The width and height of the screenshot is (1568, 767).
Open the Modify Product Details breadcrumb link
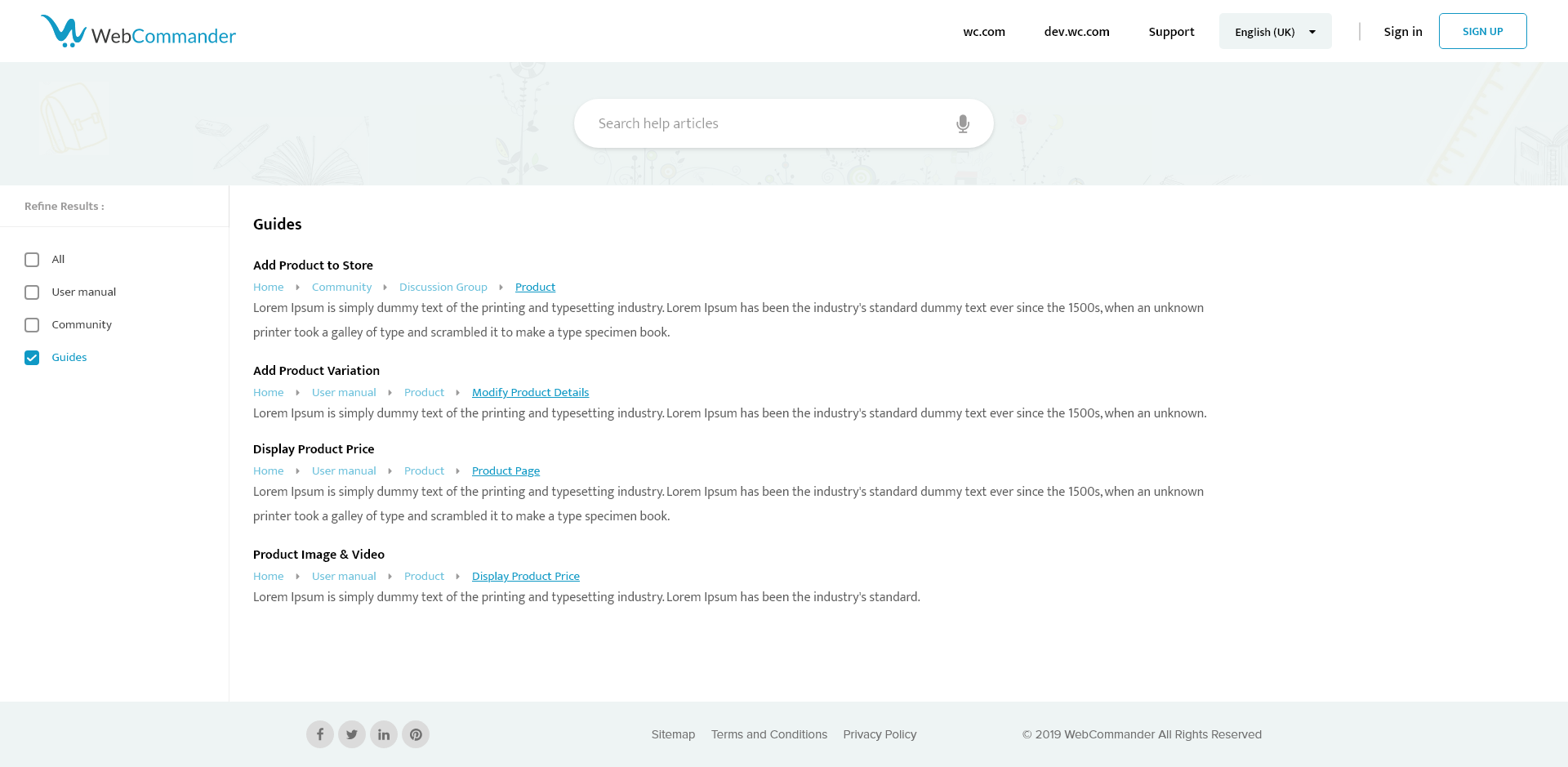[x=530, y=393]
